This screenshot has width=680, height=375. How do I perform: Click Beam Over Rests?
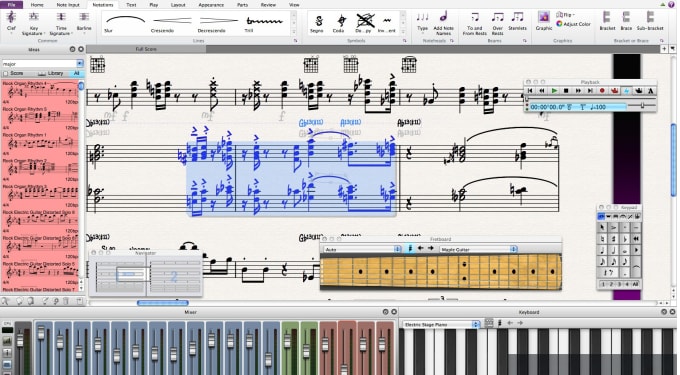[x=497, y=24]
